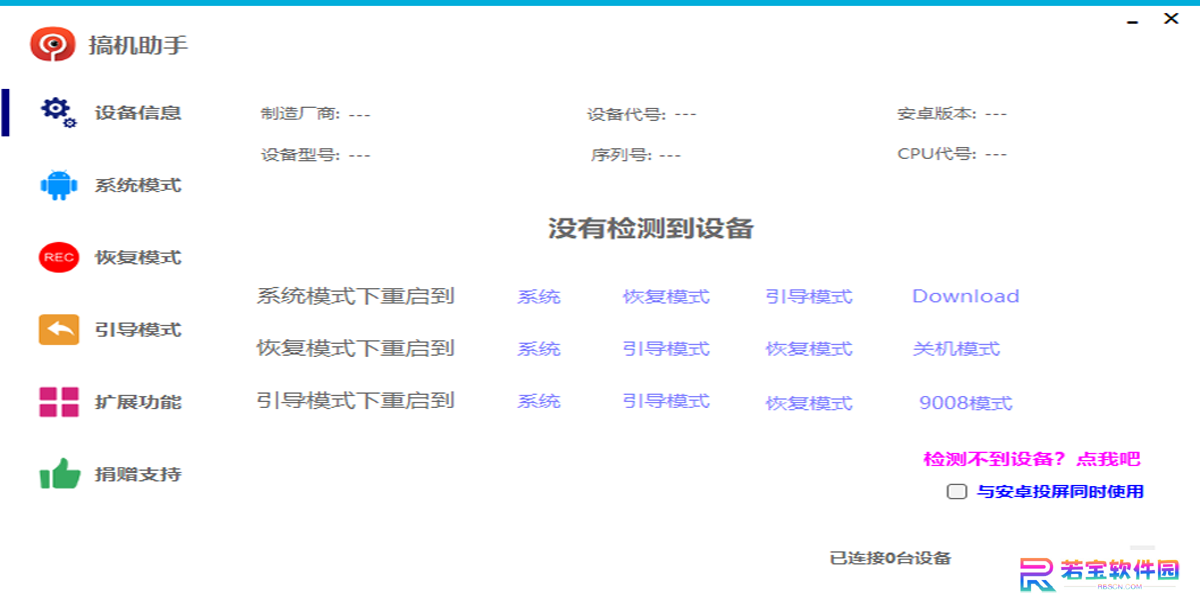Click 系统 in the 引导模式下重启到 row
Screen dimensions: 1200x600
539,401
